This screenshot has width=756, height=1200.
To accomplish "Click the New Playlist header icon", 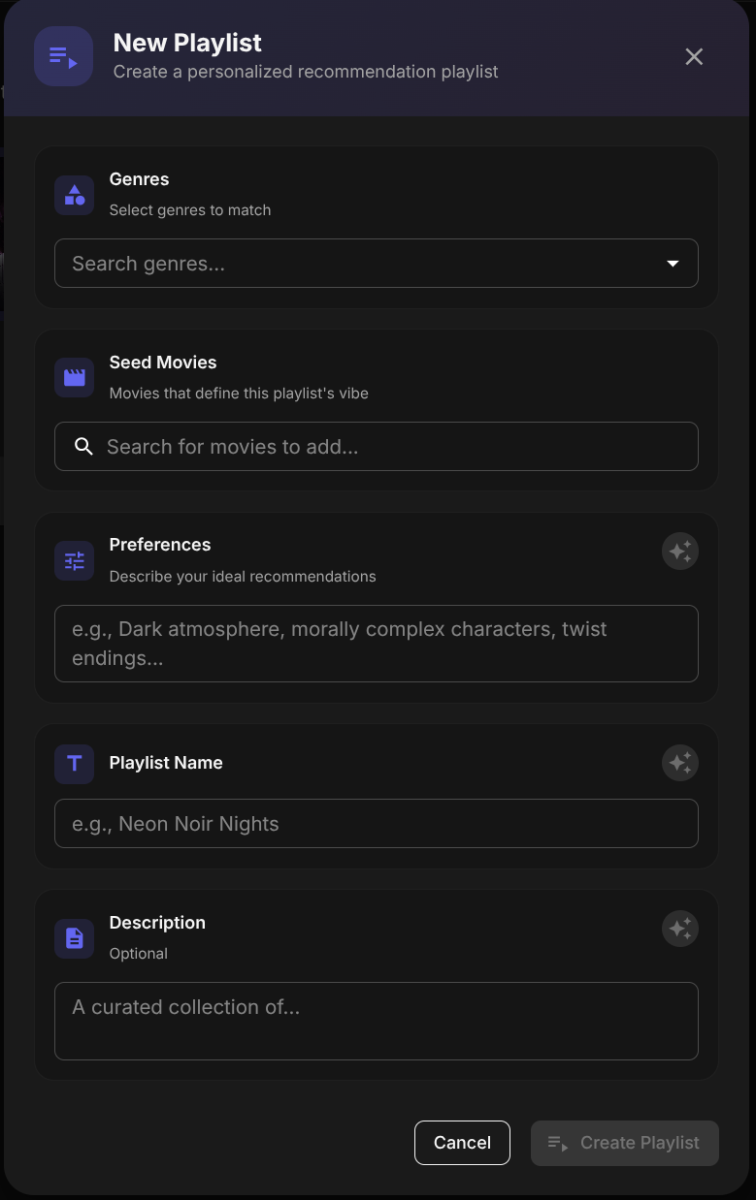I will pyautogui.click(x=63, y=56).
